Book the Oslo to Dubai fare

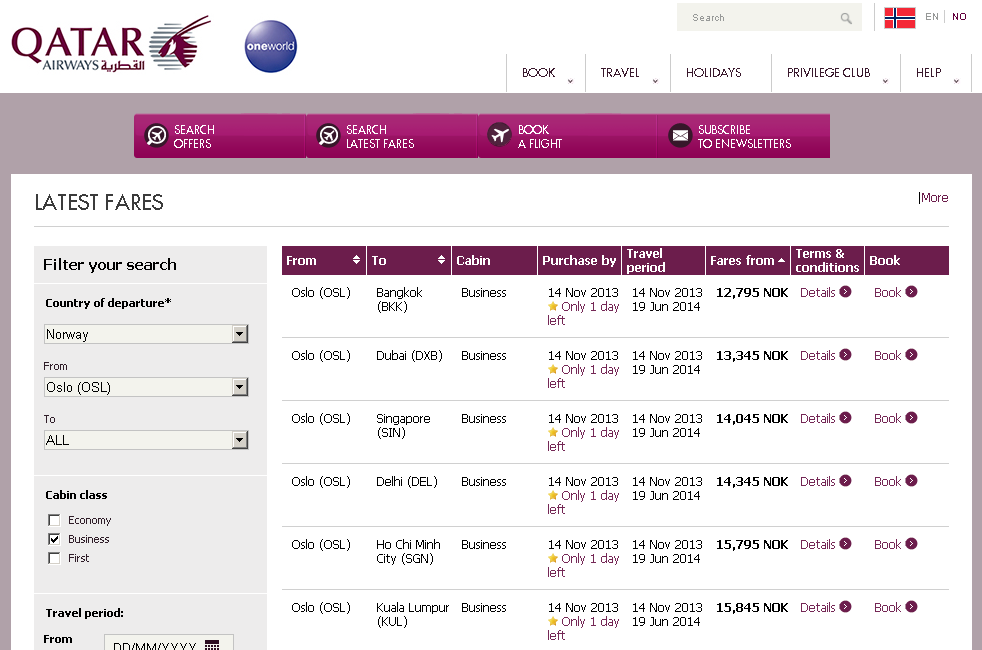(x=895, y=356)
